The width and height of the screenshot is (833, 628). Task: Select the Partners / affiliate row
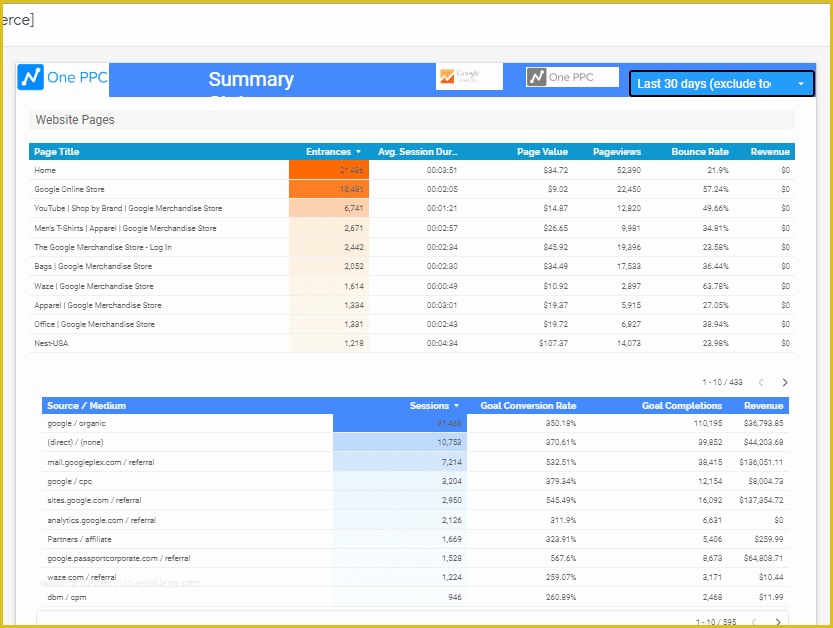(x=415, y=539)
